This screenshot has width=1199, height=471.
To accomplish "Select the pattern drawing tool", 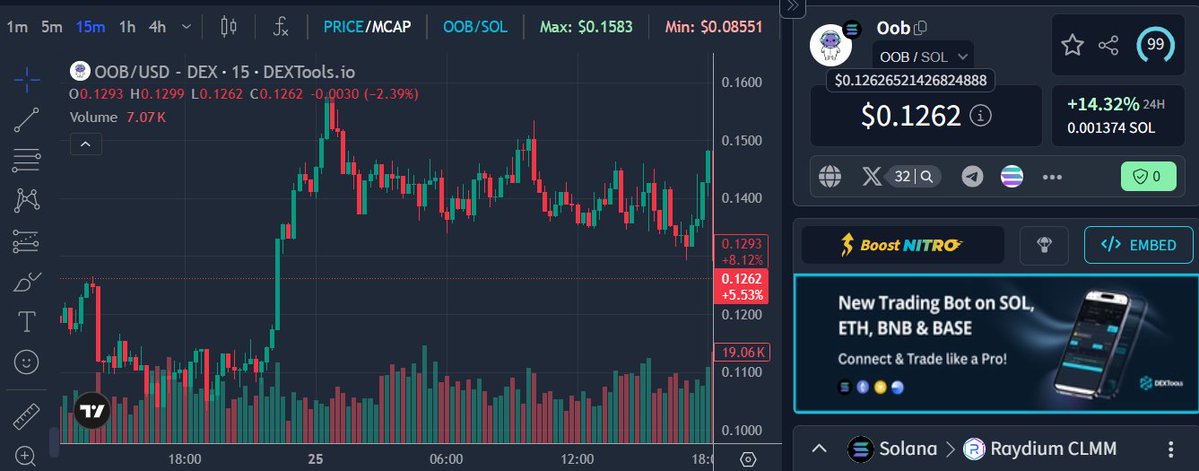I will pyautogui.click(x=27, y=201).
